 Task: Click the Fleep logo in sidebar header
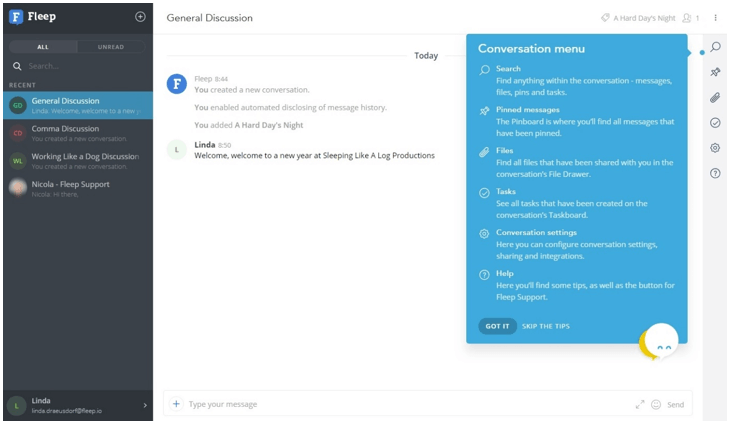33,17
